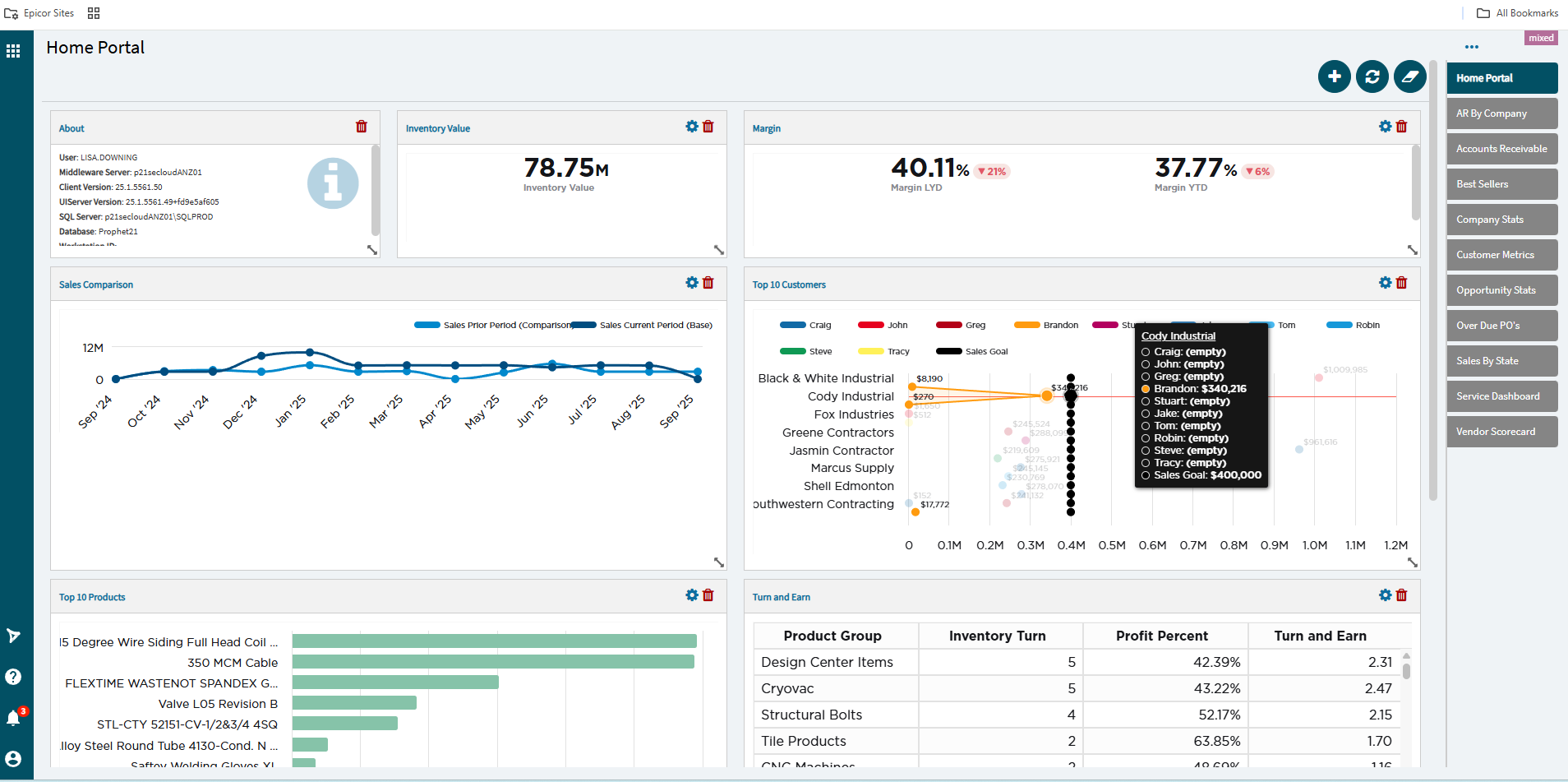Add a new widget with the plus icon

1335,76
